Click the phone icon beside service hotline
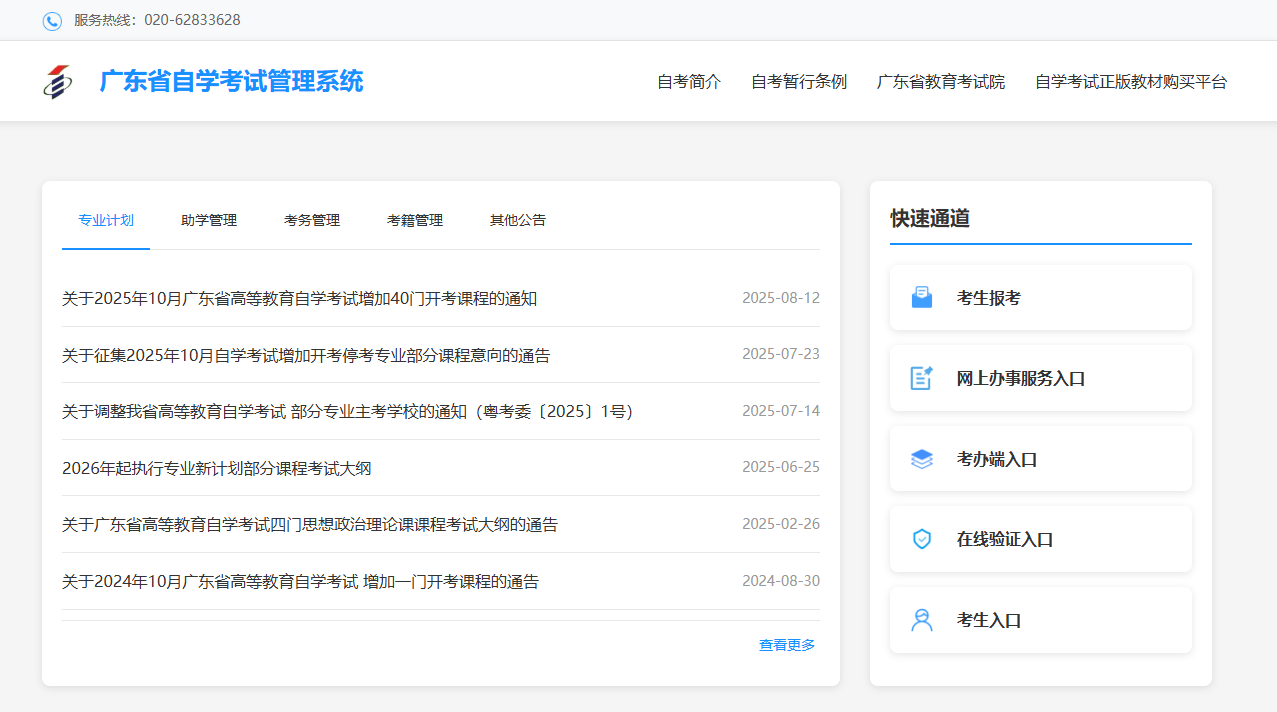Screen dimensions: 1277x712 click(52, 21)
